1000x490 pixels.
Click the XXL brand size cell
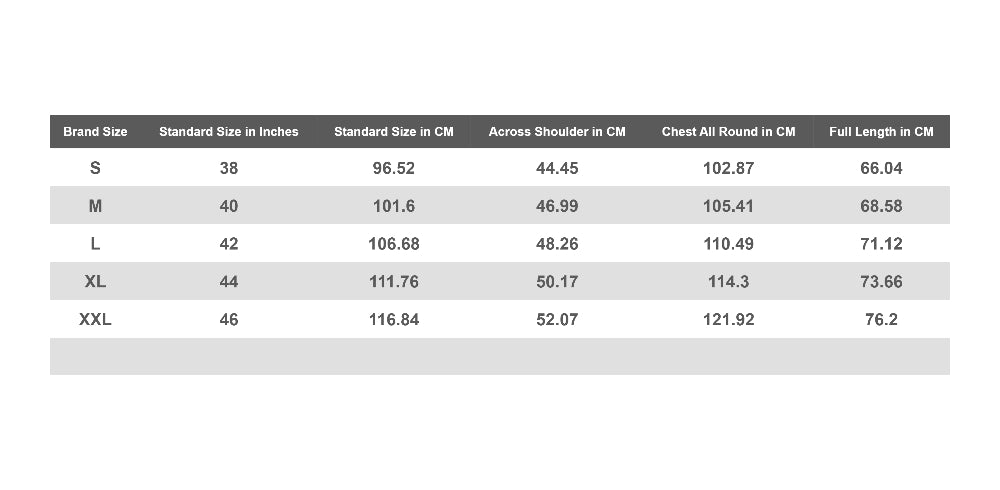95,319
